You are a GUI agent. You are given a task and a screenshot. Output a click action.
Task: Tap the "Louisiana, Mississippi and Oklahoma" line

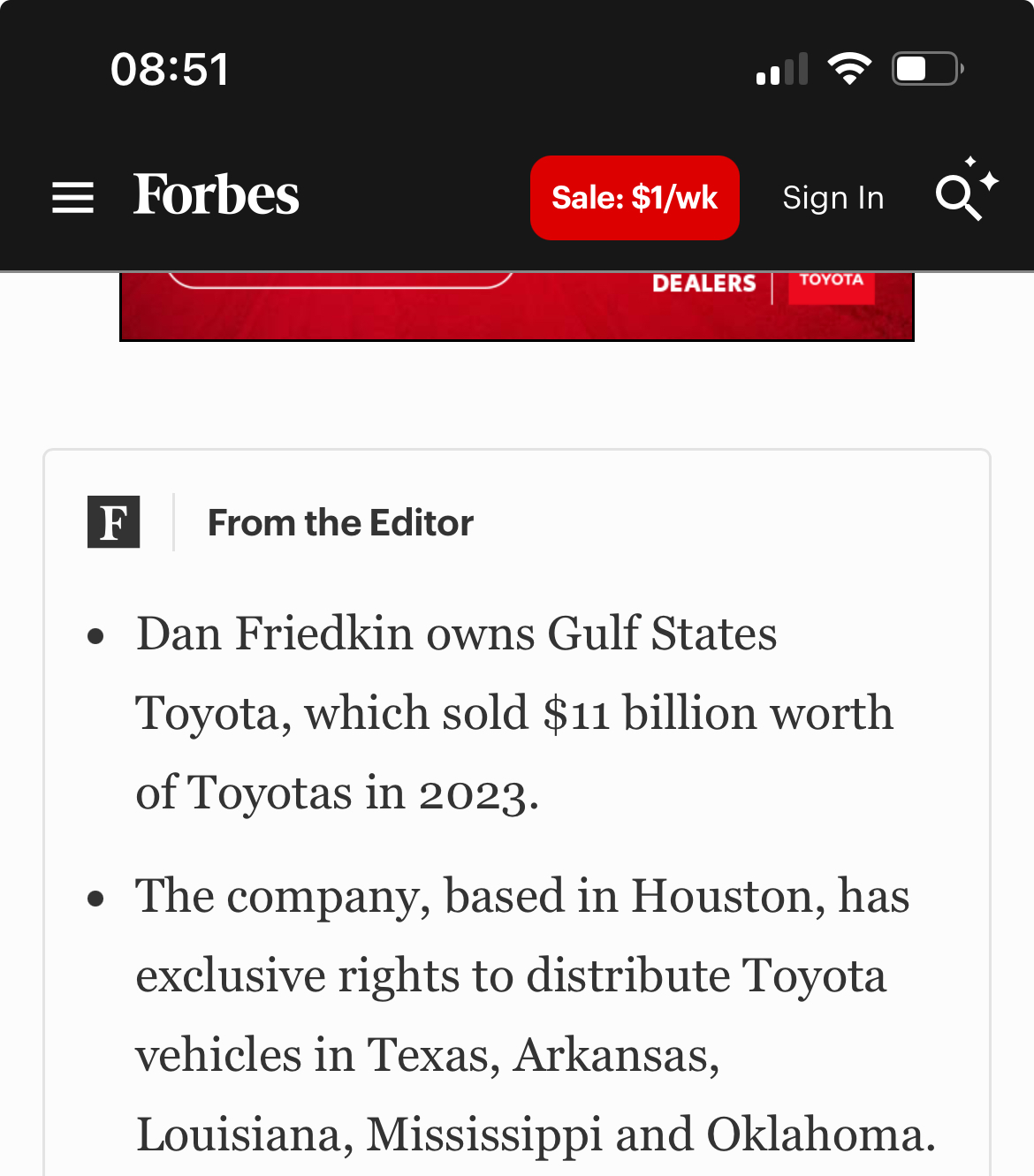click(x=535, y=1134)
